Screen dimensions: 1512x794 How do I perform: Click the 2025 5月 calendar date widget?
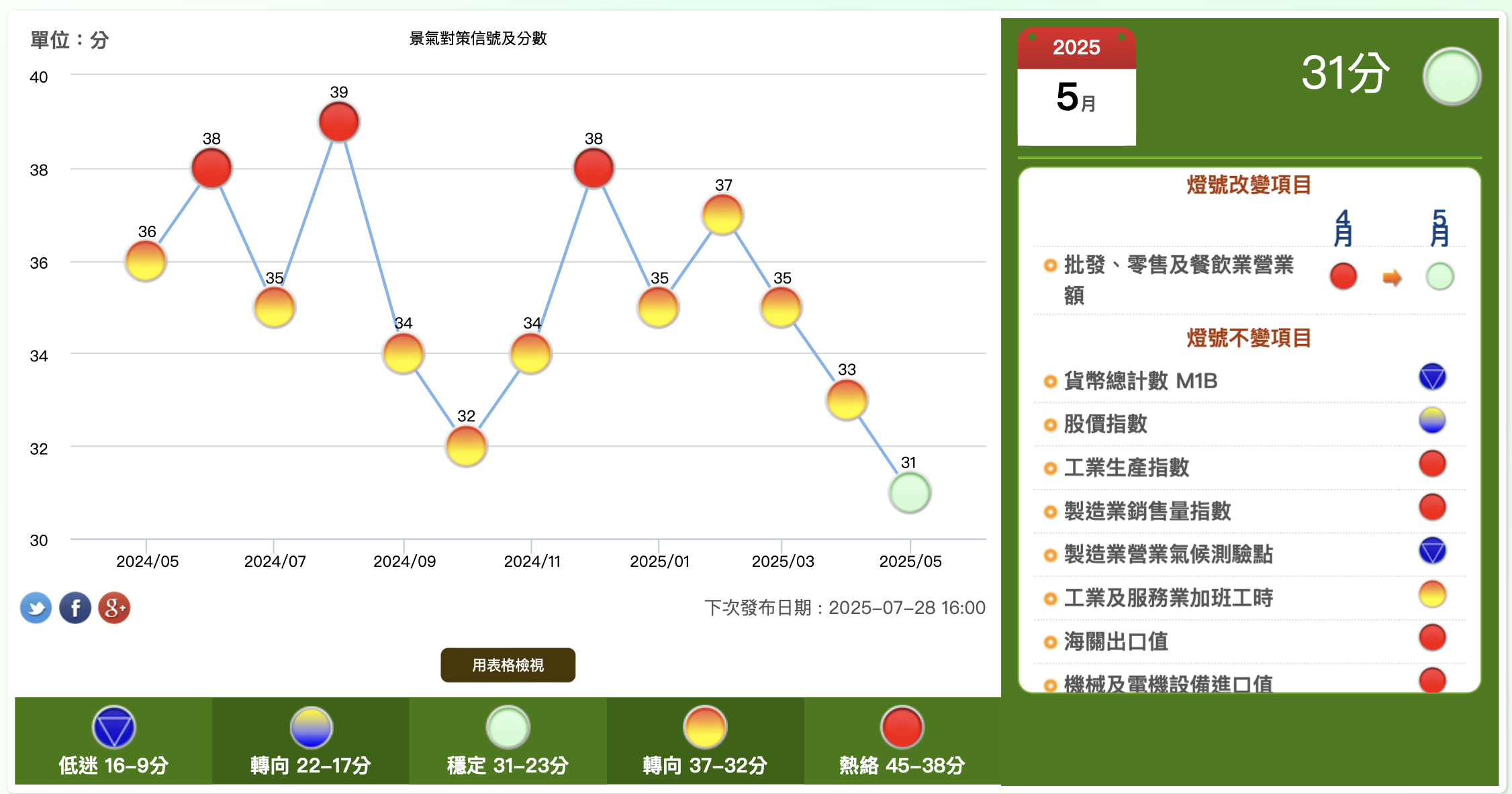coord(1076,87)
